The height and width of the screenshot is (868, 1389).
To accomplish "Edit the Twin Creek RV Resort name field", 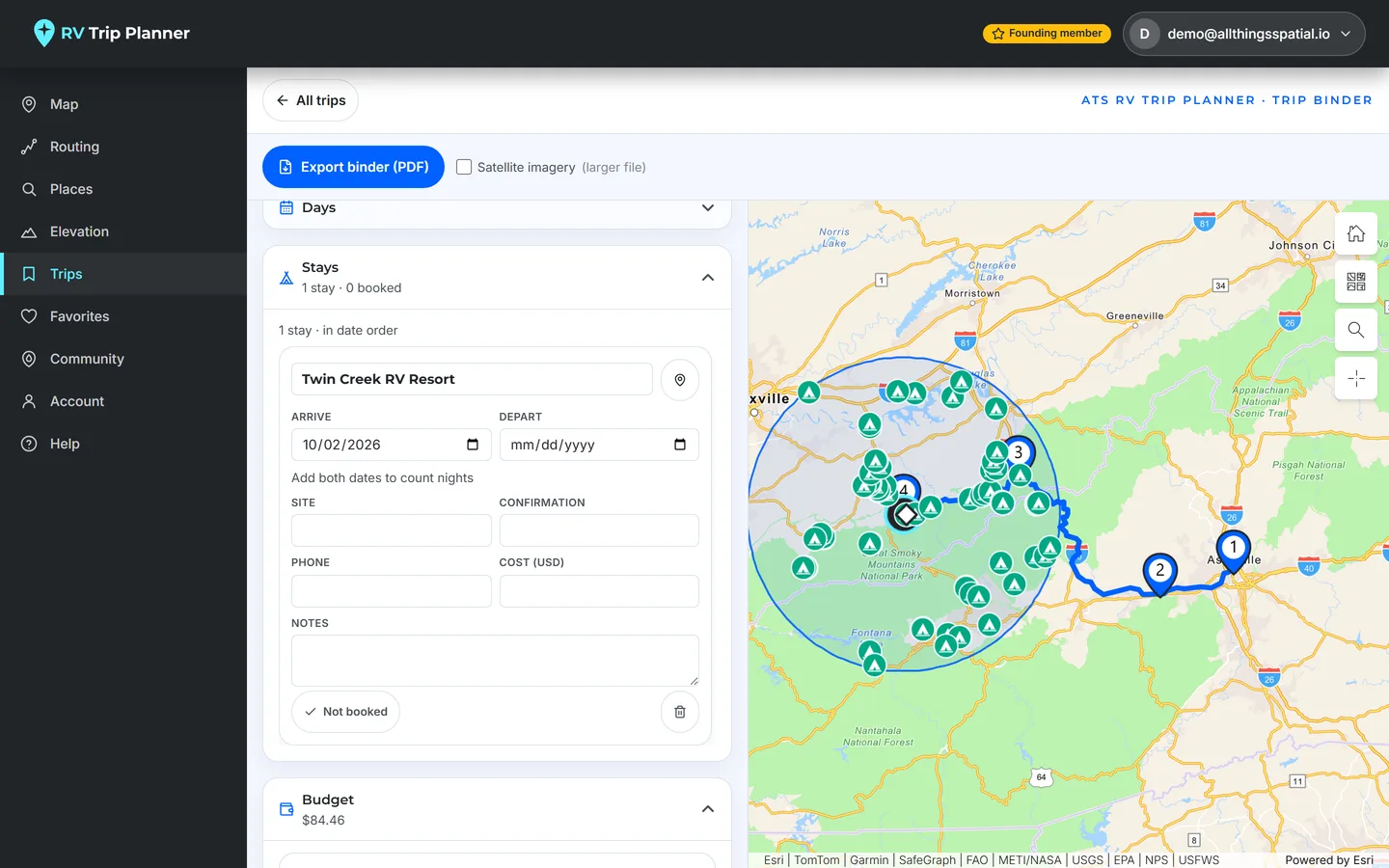I will tap(472, 379).
